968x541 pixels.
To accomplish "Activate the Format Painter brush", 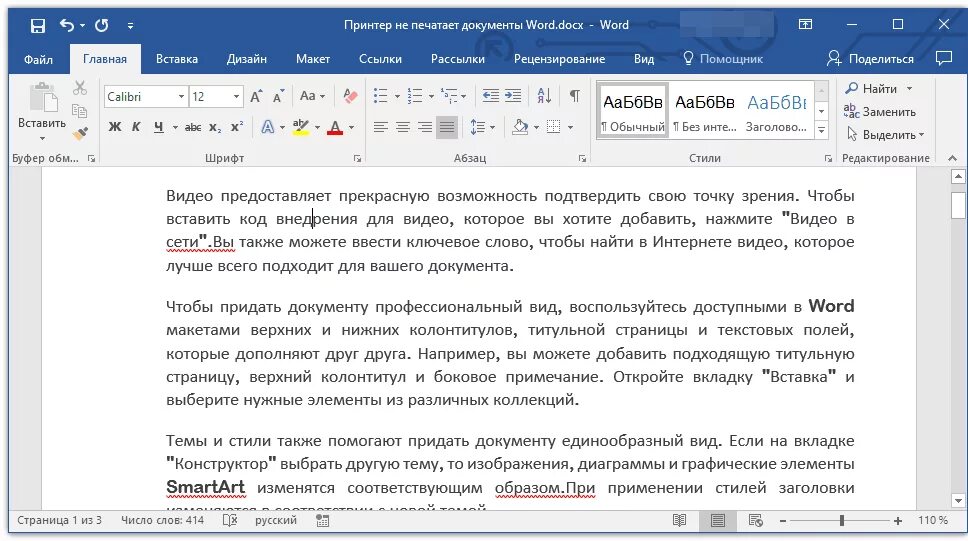I will coord(80,133).
